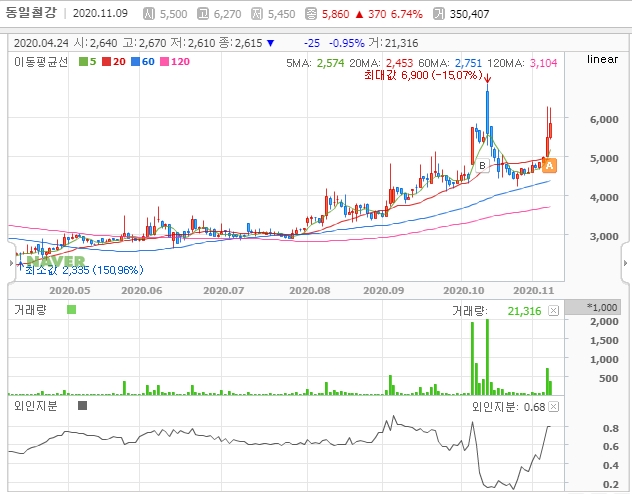The width and height of the screenshot is (632, 494).
Task: Close the 거래량 volume panel
Action: tap(553, 311)
